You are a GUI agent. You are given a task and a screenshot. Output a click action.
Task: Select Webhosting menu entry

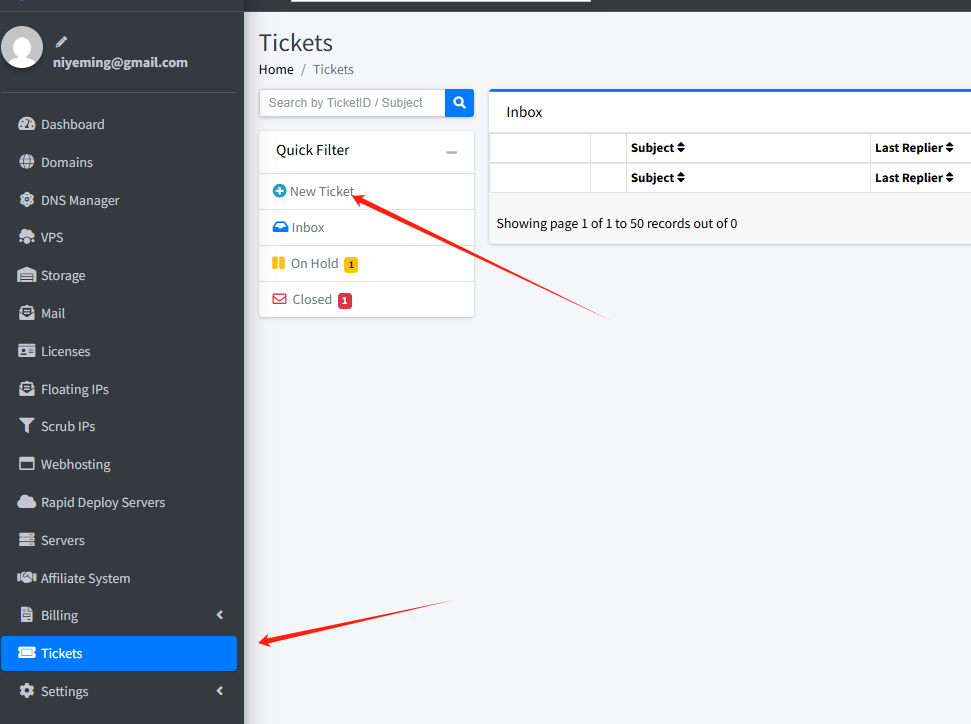coord(119,464)
